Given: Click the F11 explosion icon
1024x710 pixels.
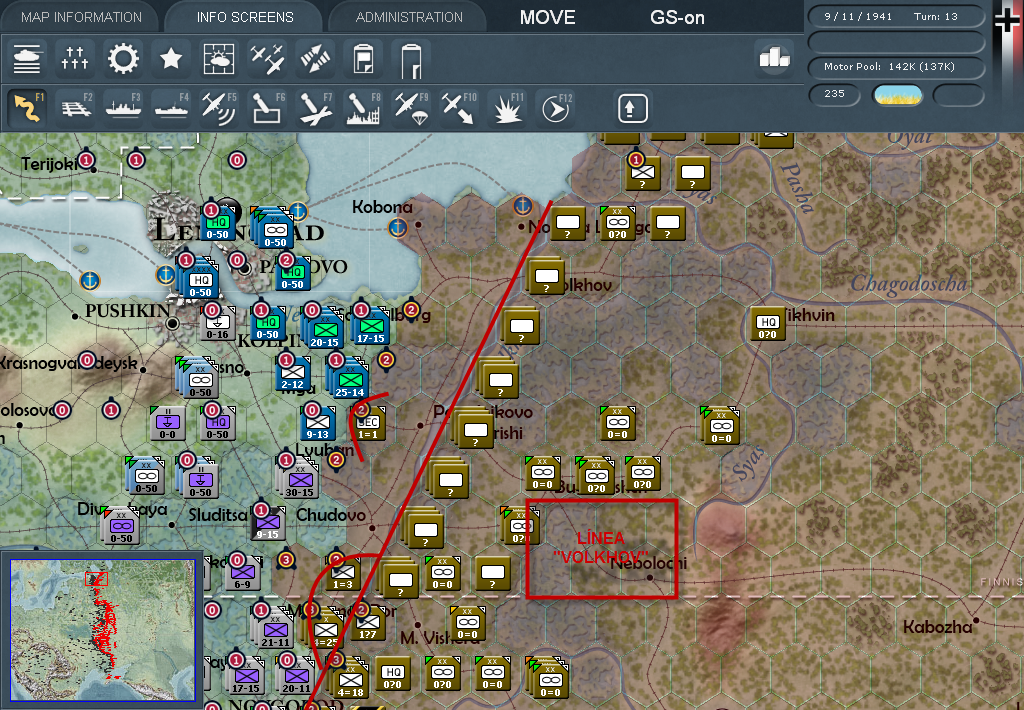Looking at the screenshot, I should (x=507, y=108).
